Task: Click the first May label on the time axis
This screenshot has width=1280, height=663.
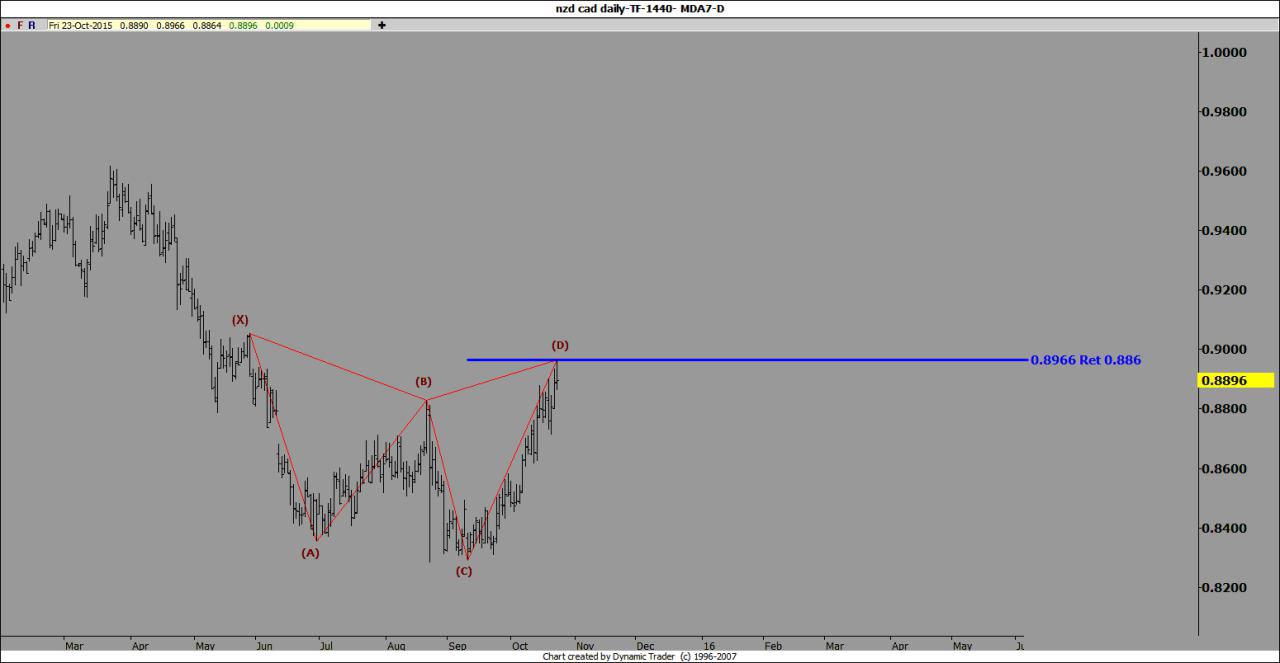Action: pos(205,646)
